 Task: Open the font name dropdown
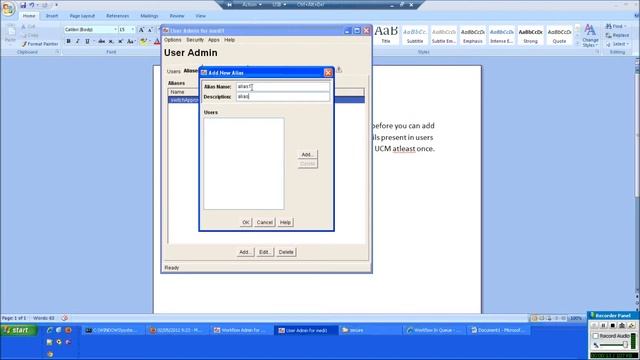pos(115,29)
